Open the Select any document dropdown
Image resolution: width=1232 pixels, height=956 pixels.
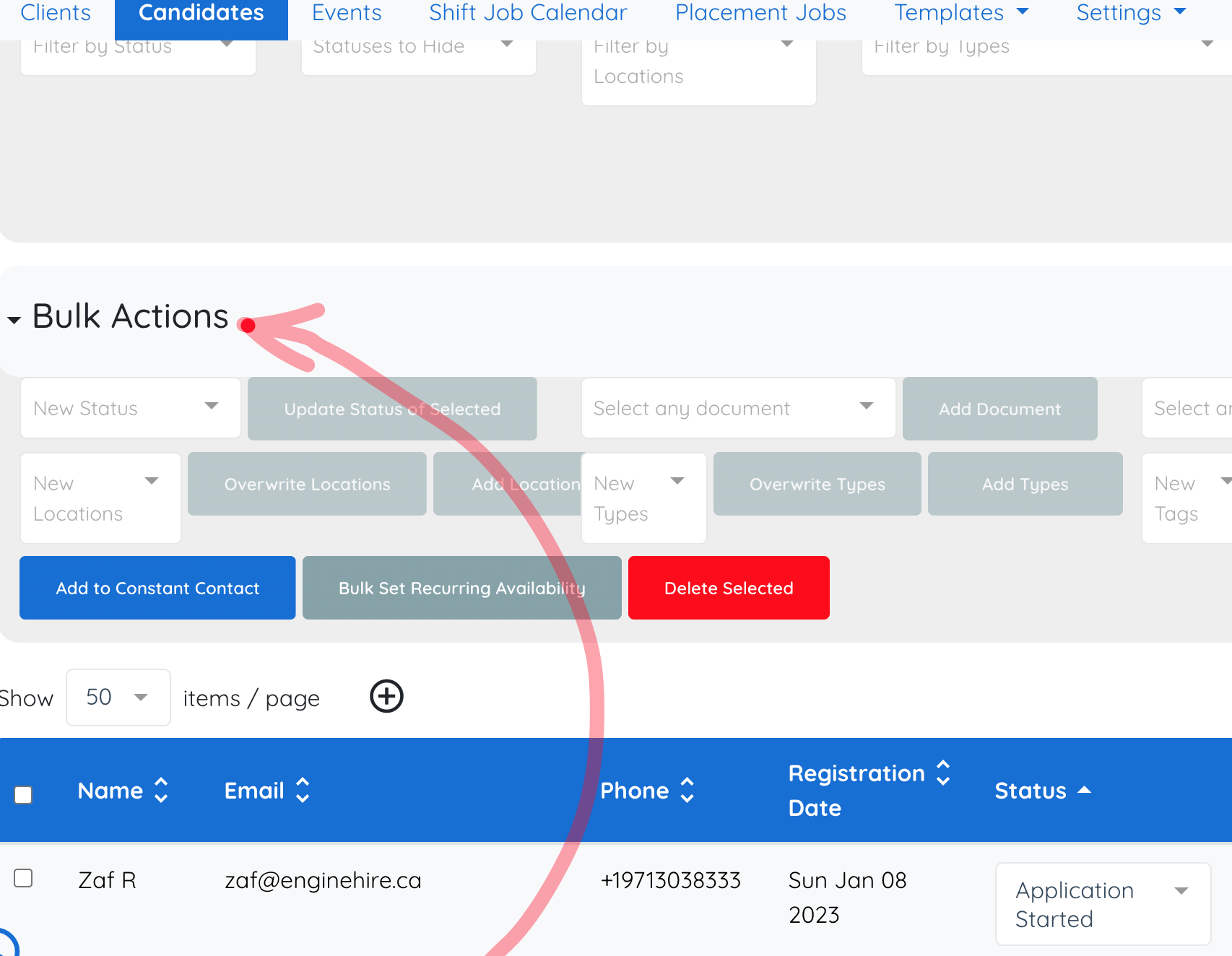737,408
